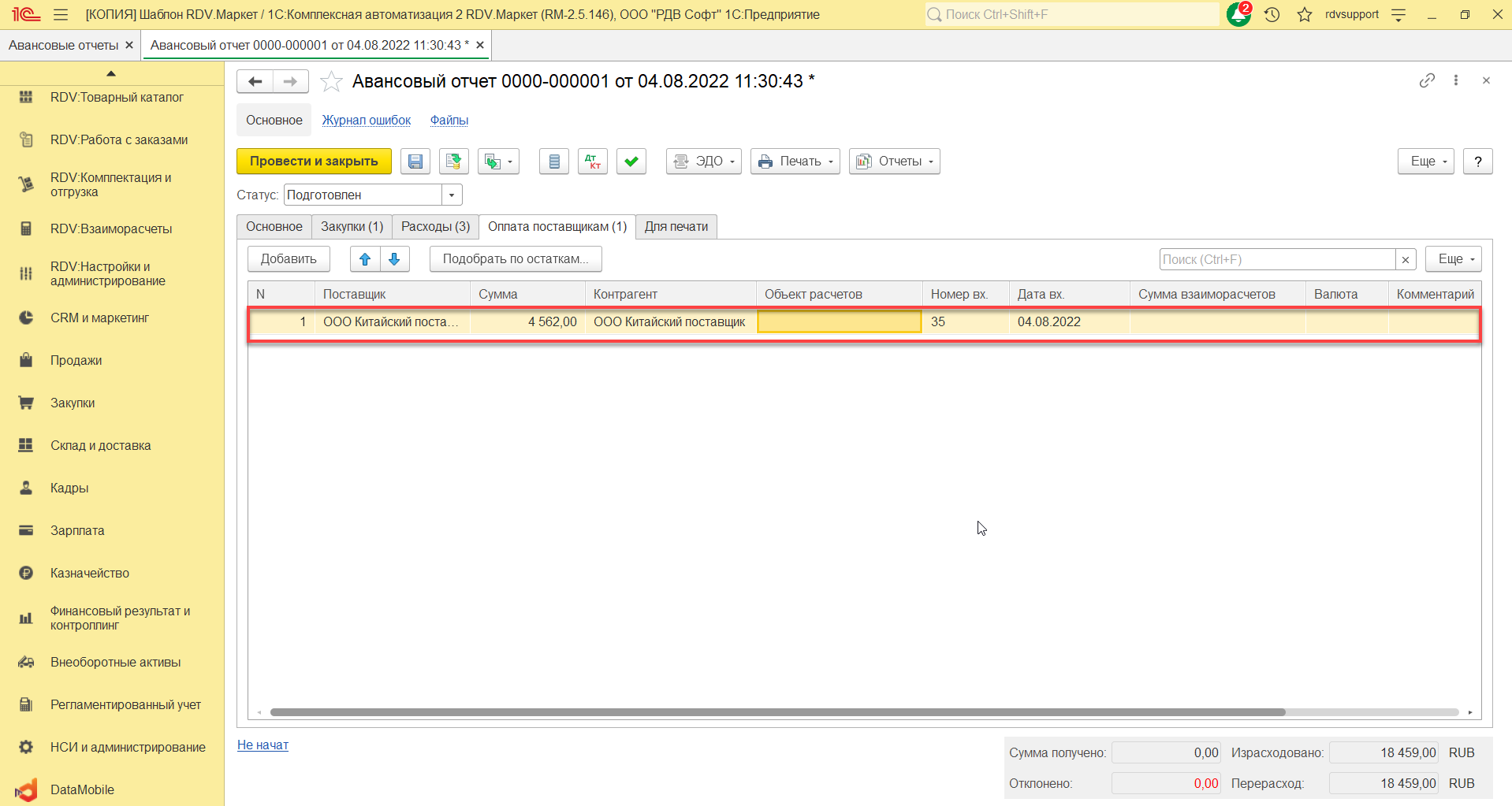Add the document to favorites with the star
Screen dimensions: 1512x806
[x=332, y=81]
